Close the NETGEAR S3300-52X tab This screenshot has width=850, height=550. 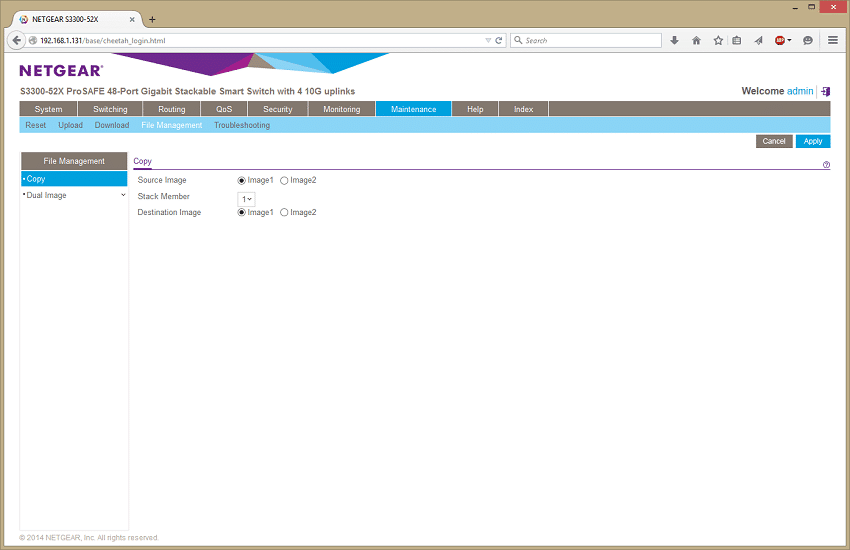click(132, 20)
